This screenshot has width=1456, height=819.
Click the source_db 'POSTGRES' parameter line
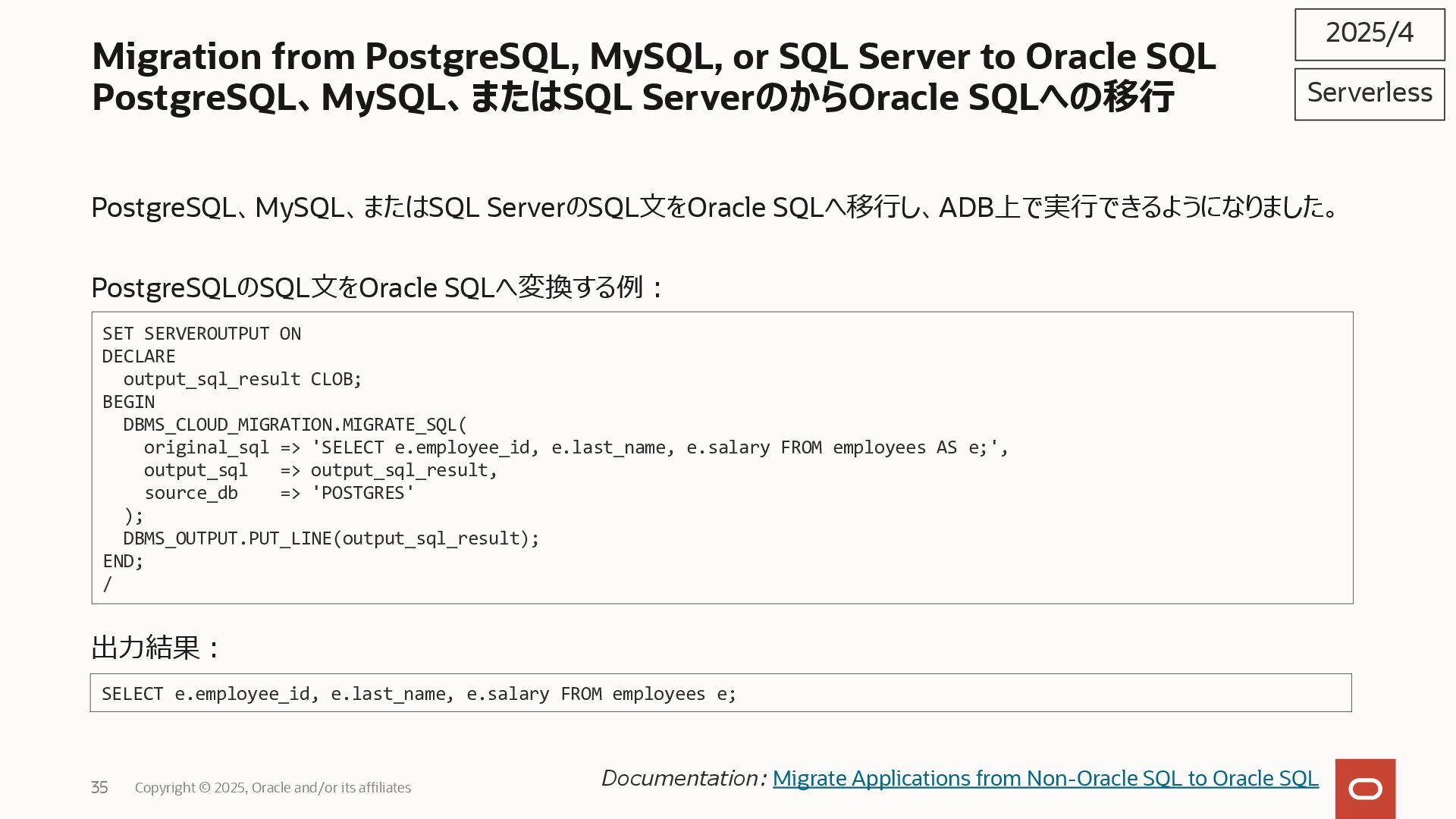click(x=279, y=493)
